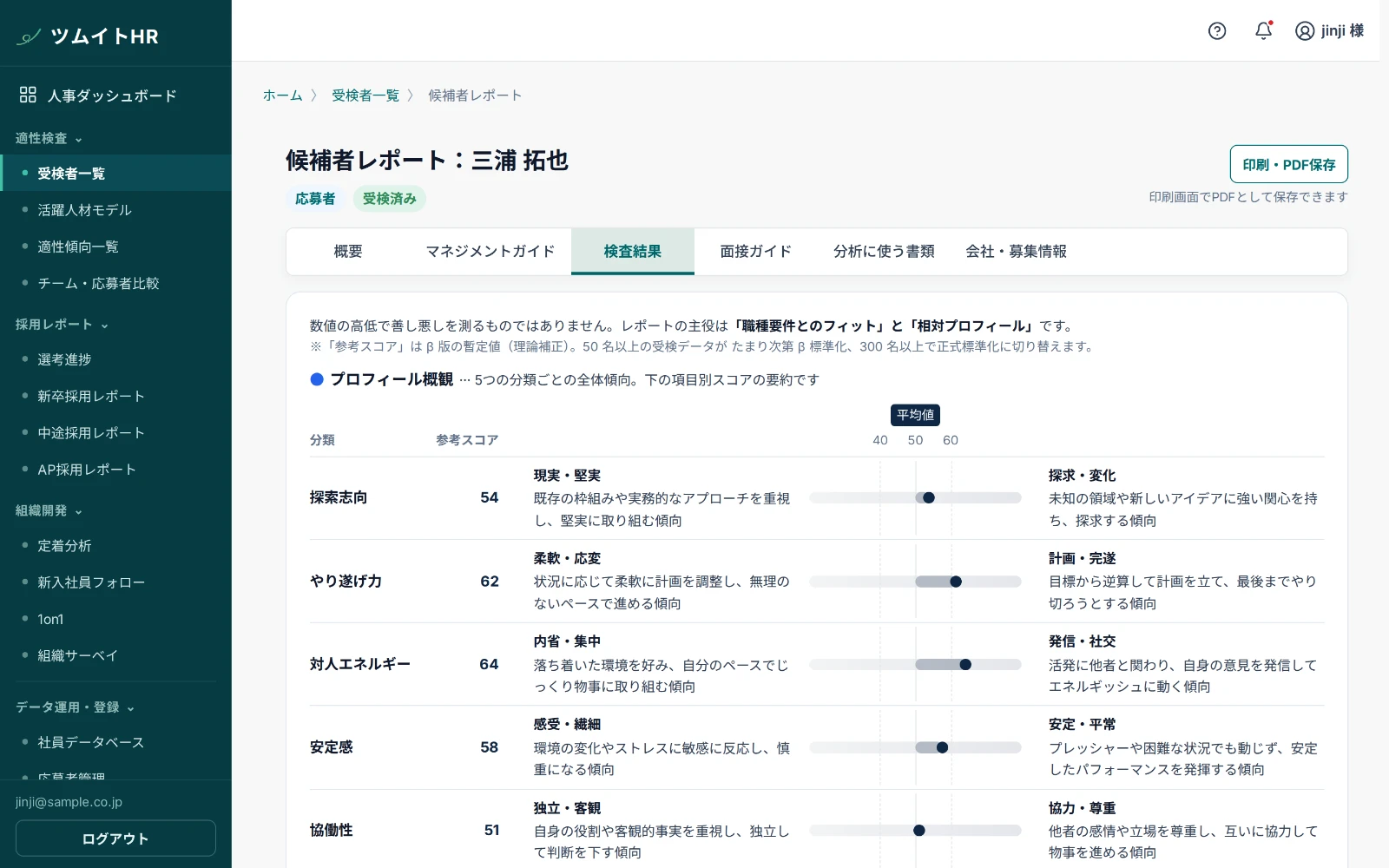
Task: Click the 対人エネルギー score slider marker
Action: pyautogui.click(x=965, y=665)
